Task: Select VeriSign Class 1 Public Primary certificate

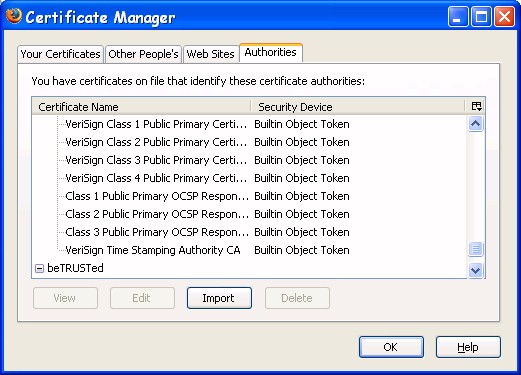Action: (x=249, y=124)
